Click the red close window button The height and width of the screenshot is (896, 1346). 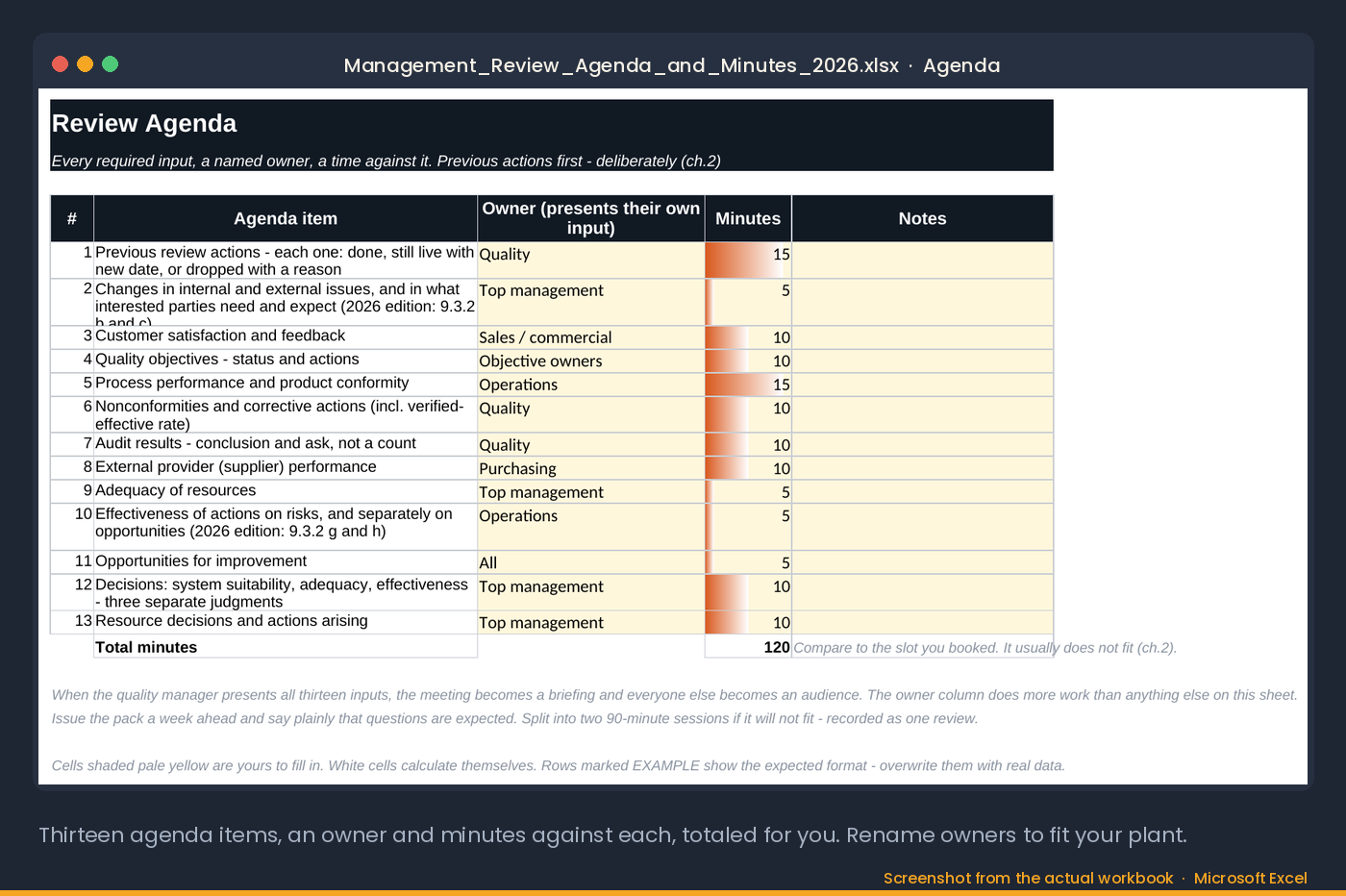pos(60,64)
